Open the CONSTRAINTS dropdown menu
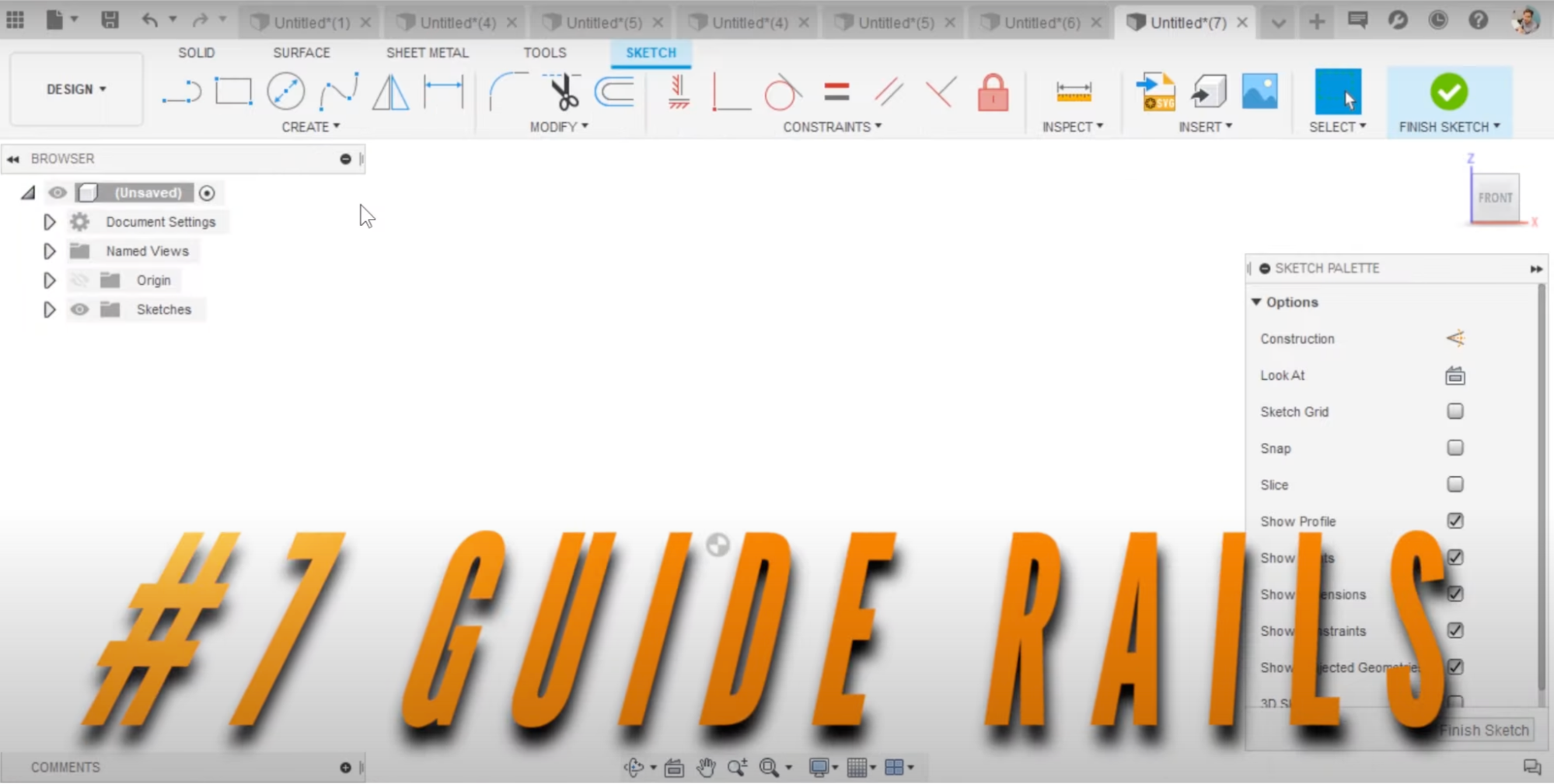 pos(832,127)
